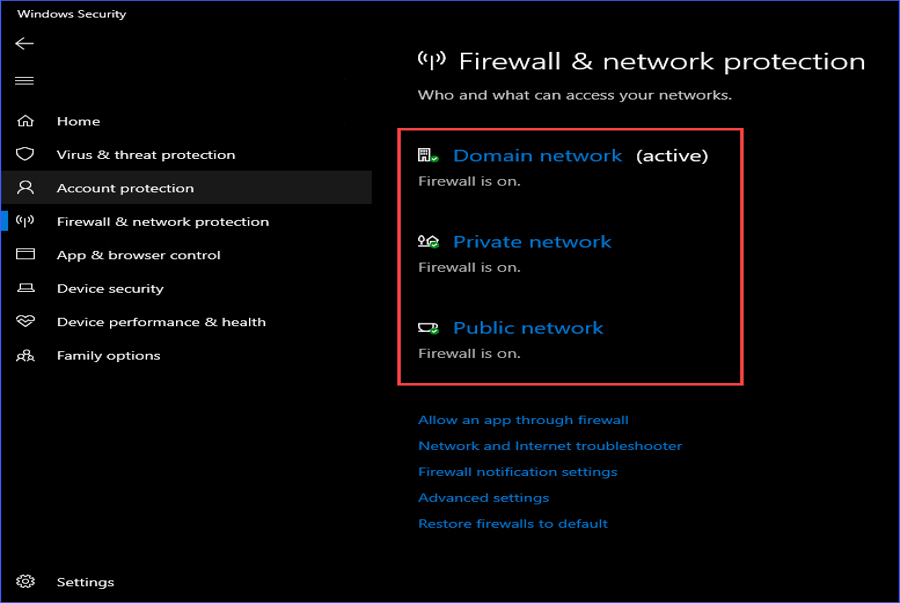This screenshot has width=900, height=603.
Task: Open the Family options people icon
Action: (x=25, y=356)
